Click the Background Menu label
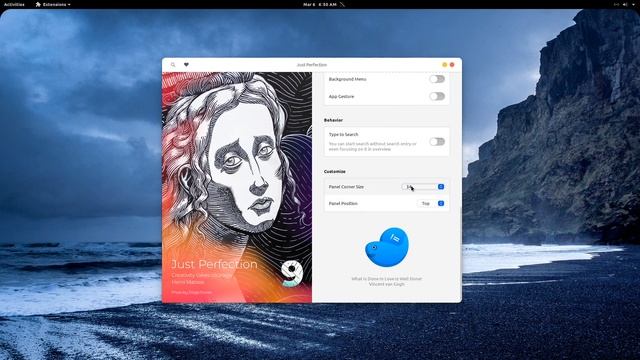This screenshot has width=640, height=360. pos(347,79)
